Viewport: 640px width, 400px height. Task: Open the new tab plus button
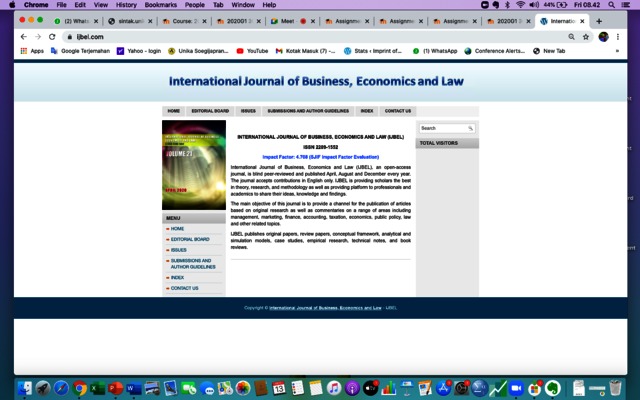pos(599,20)
